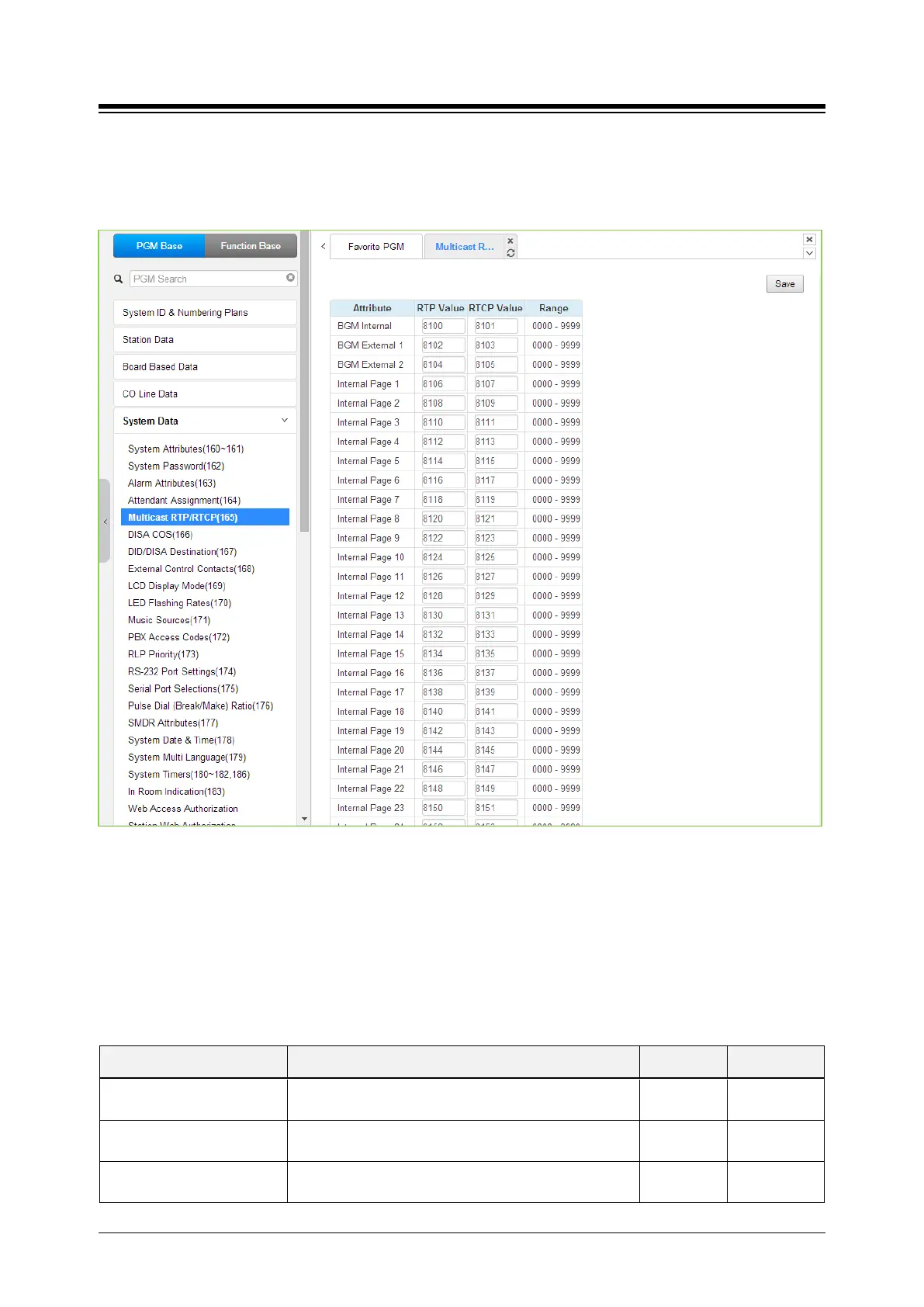Open the tab list dropdown arrow
924x1307 pixels.
click(x=809, y=253)
